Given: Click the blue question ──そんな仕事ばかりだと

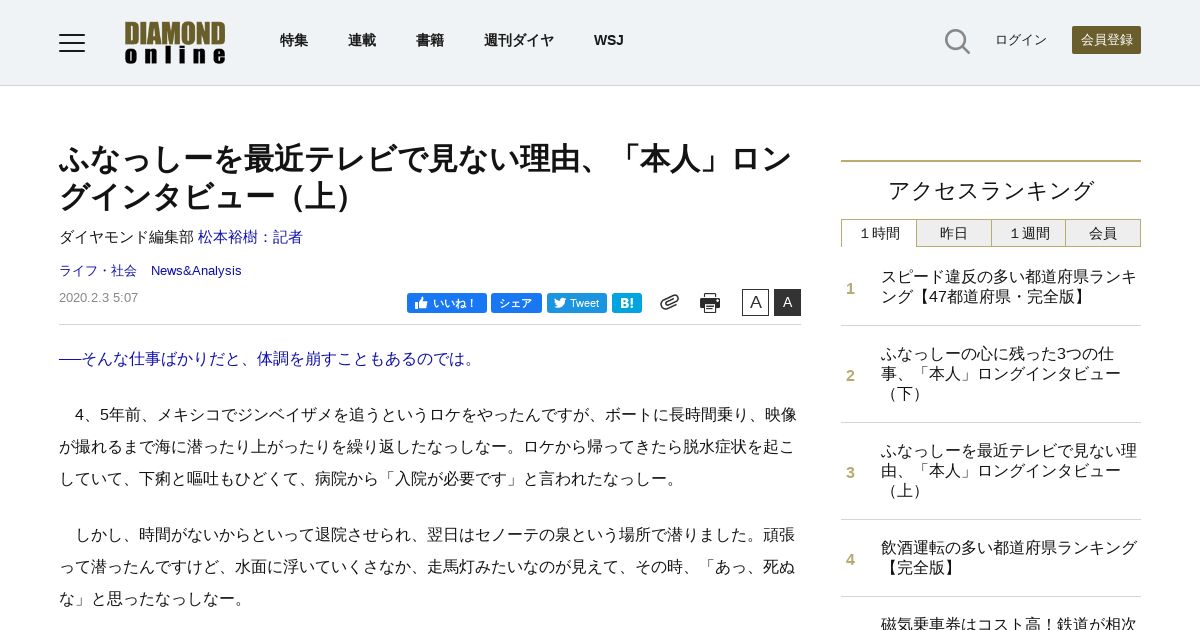Looking at the screenshot, I should (x=270, y=358).
